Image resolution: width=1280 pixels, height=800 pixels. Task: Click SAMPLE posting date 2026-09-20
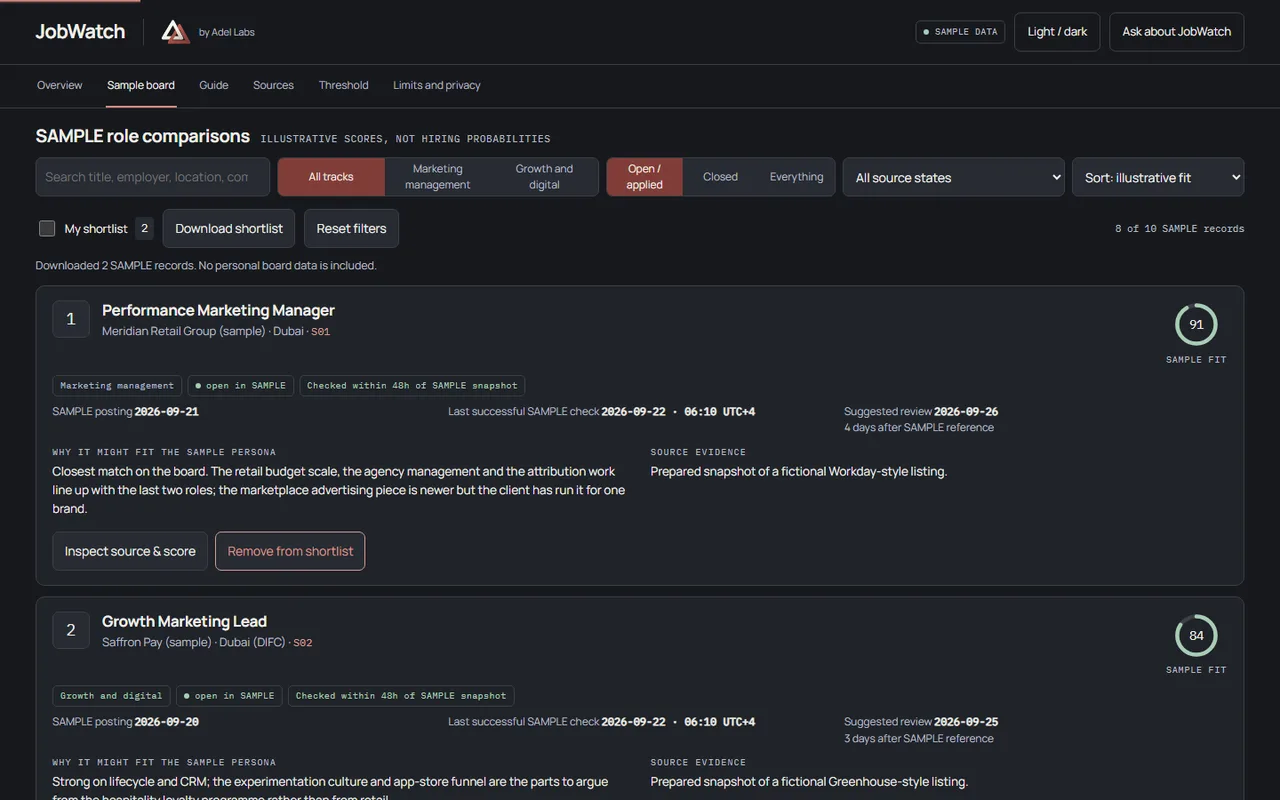pos(167,721)
